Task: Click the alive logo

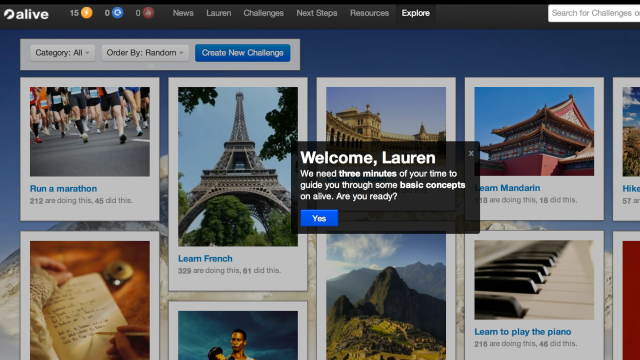Action: tap(26, 14)
